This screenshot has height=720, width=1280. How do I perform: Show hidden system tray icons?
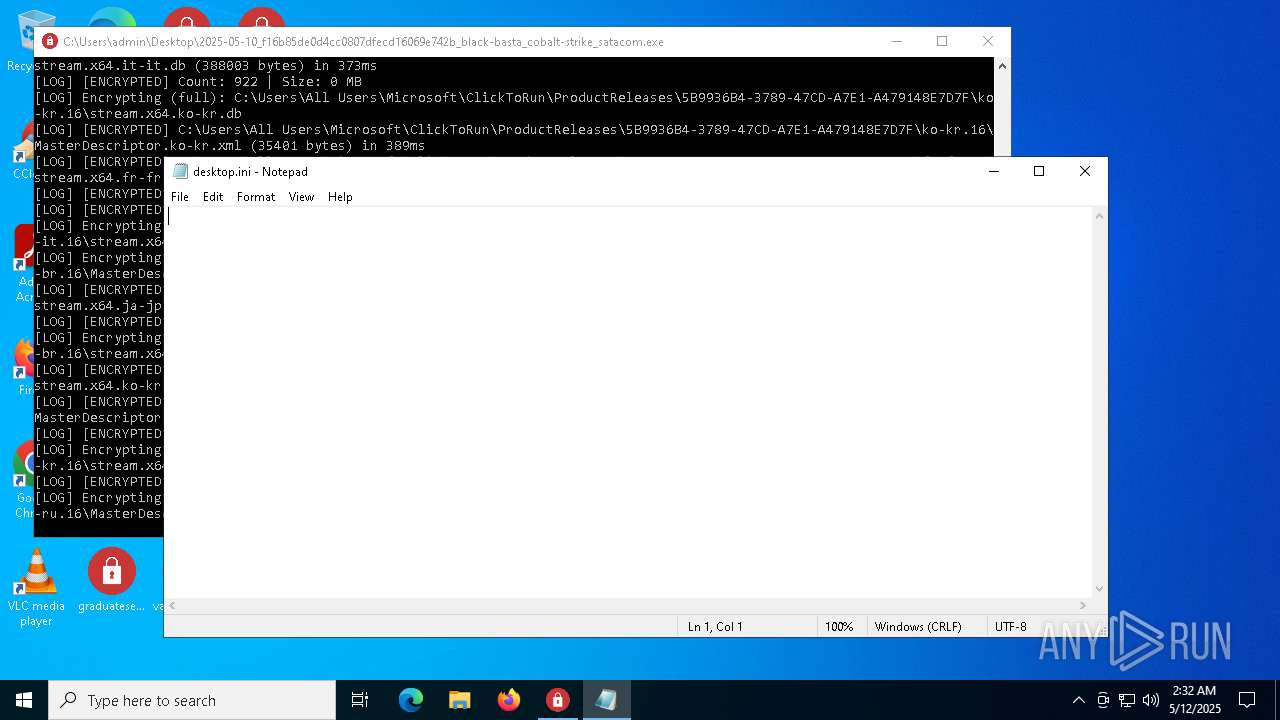coord(1078,700)
